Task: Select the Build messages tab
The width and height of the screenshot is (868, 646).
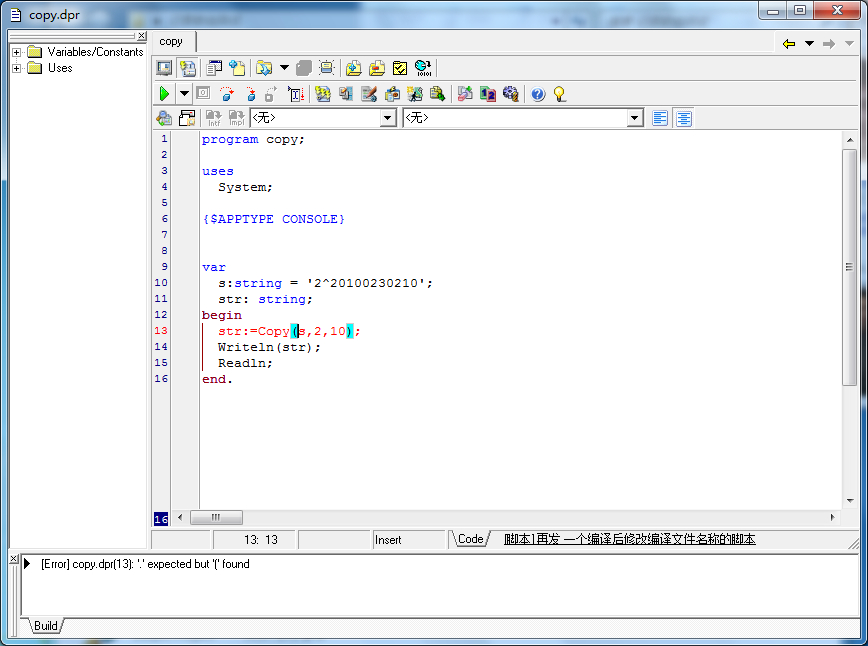Action: tap(46, 626)
